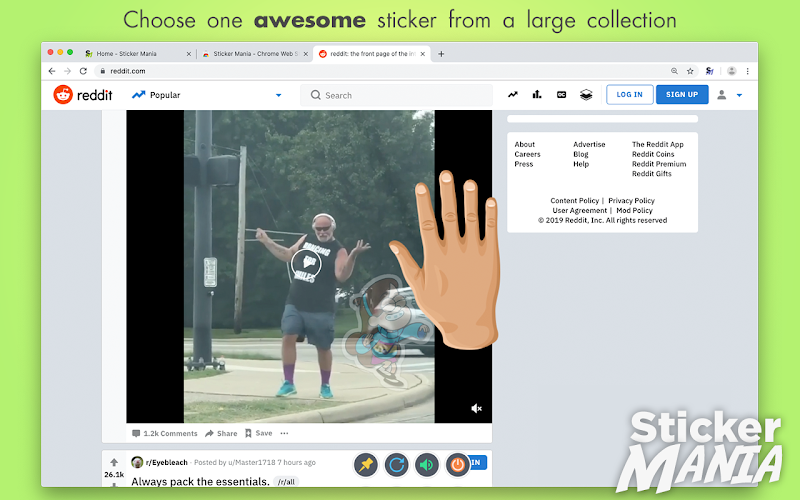Open the Advertise footer link
This screenshot has height=500, width=800.
point(589,144)
